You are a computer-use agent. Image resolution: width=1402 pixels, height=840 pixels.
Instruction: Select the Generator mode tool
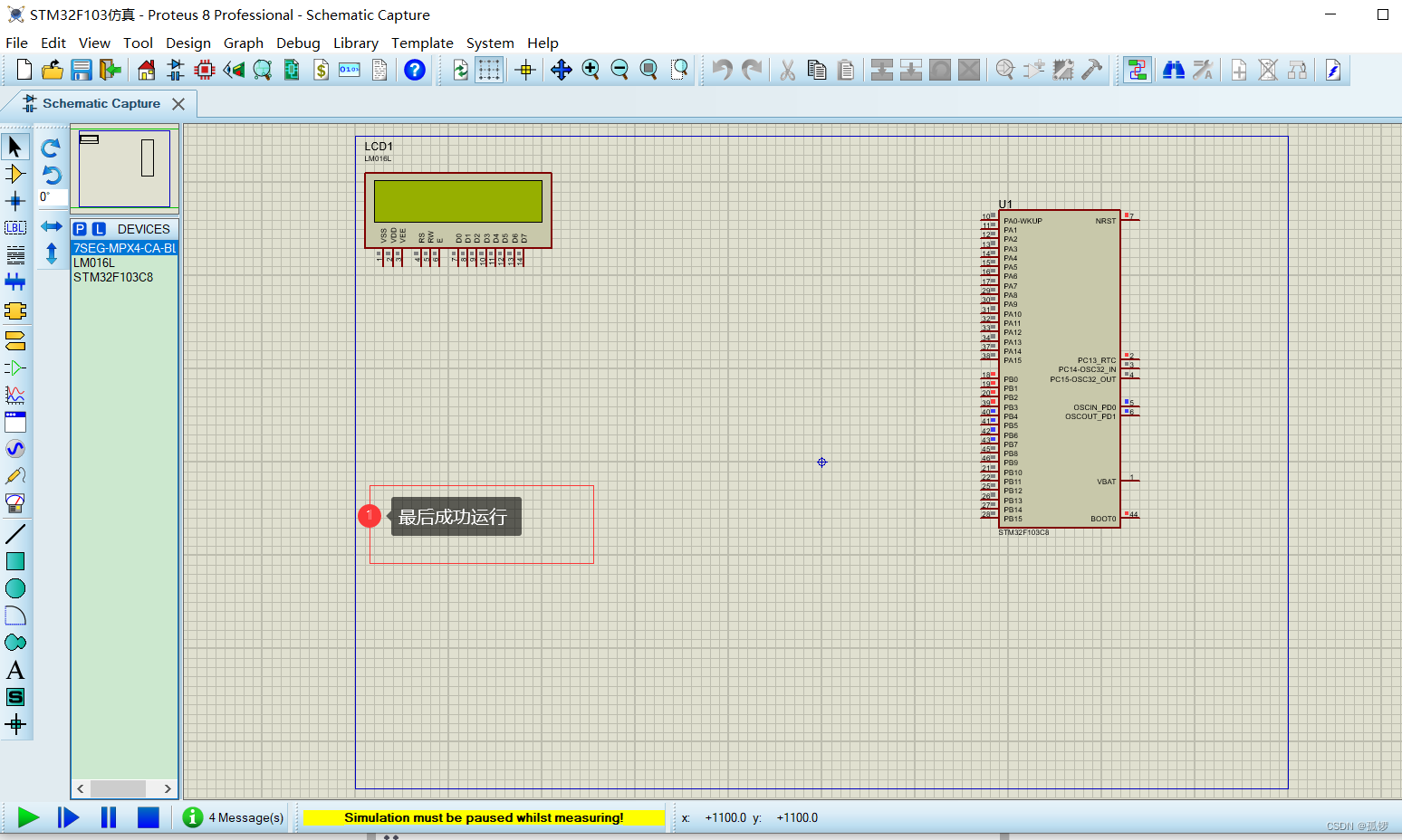[x=14, y=448]
